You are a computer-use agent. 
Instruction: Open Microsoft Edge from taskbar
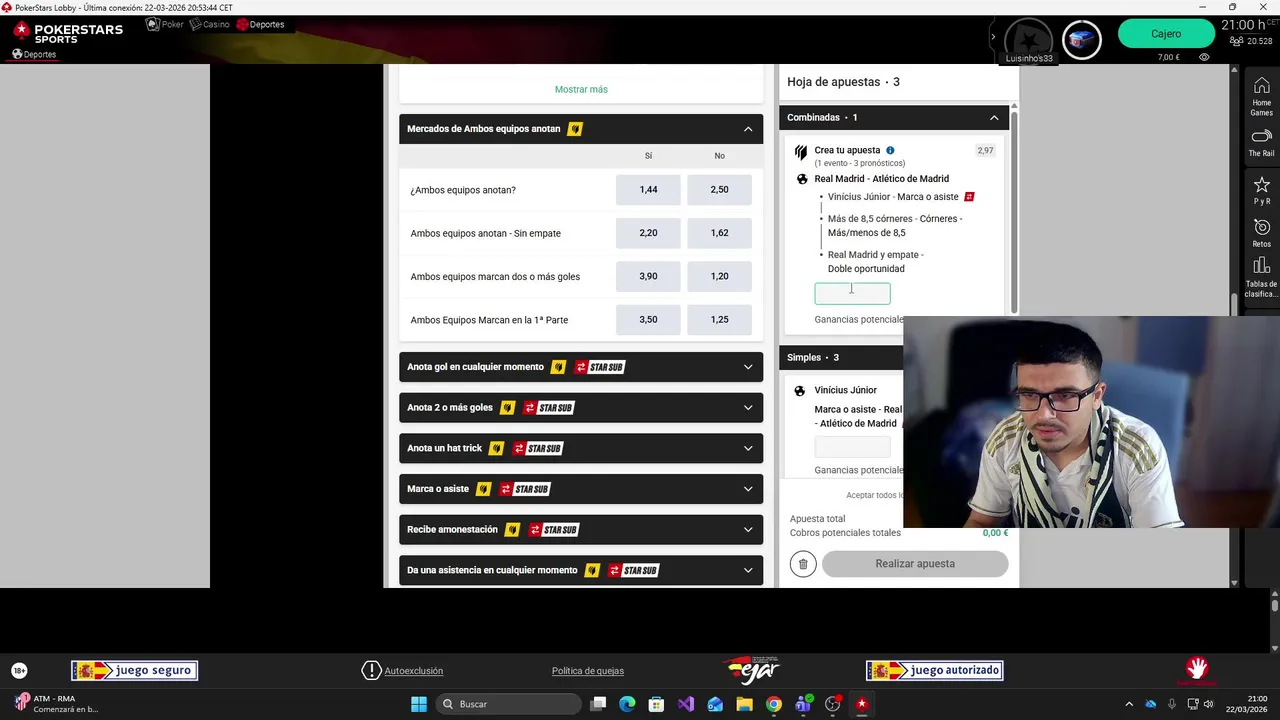click(x=627, y=704)
